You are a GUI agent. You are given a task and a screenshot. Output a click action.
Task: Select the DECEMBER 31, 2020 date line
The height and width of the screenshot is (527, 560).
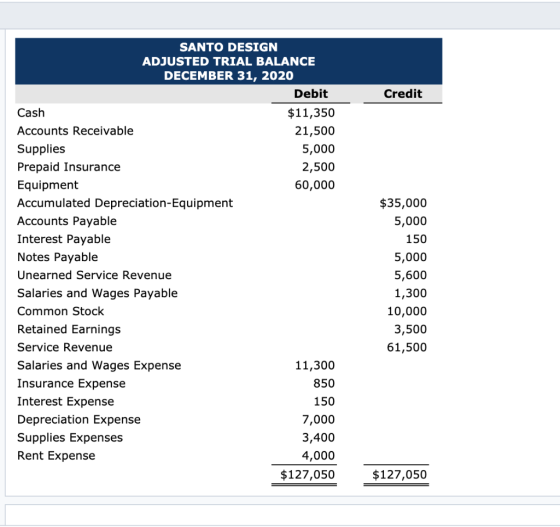(x=229, y=76)
